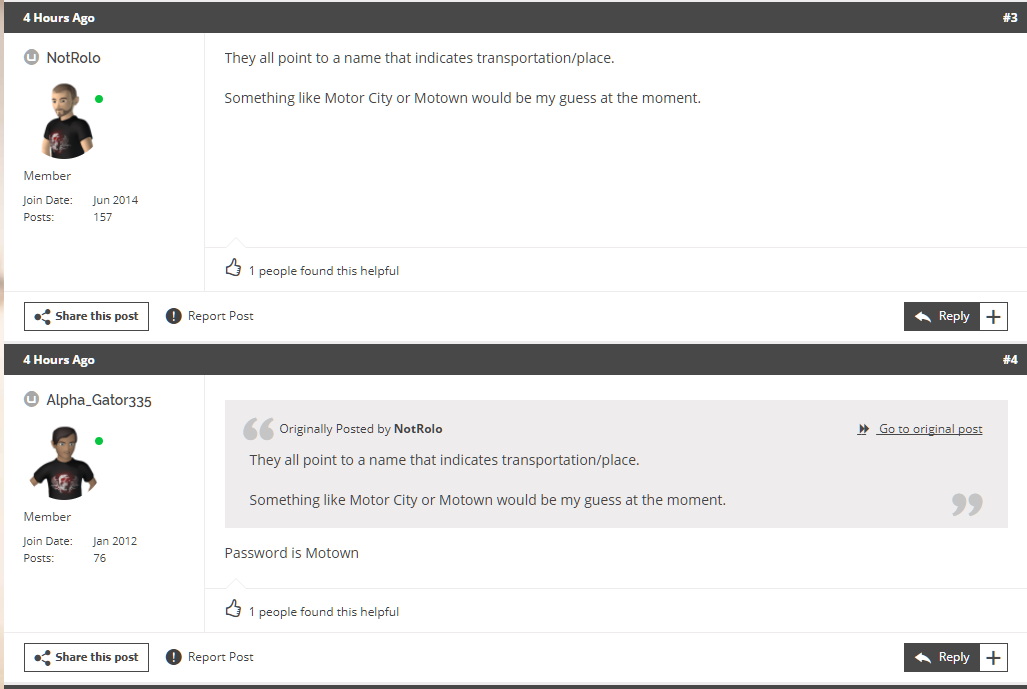Viewport: 1027px width, 689px height.
Task: Add post #4 to multi-quote with plus button
Action: (x=994, y=658)
